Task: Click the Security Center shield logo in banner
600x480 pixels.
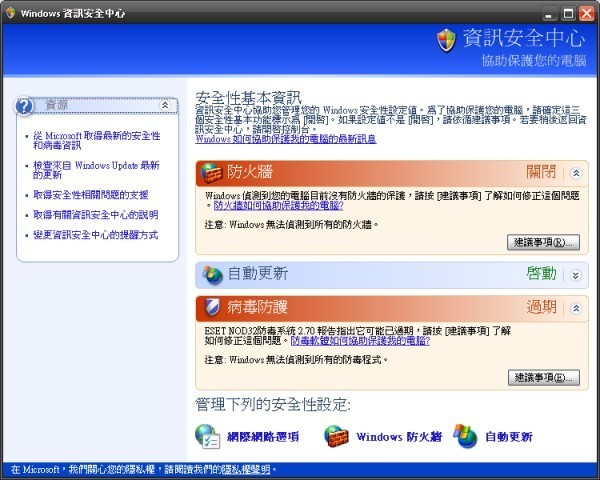Action: (x=447, y=40)
